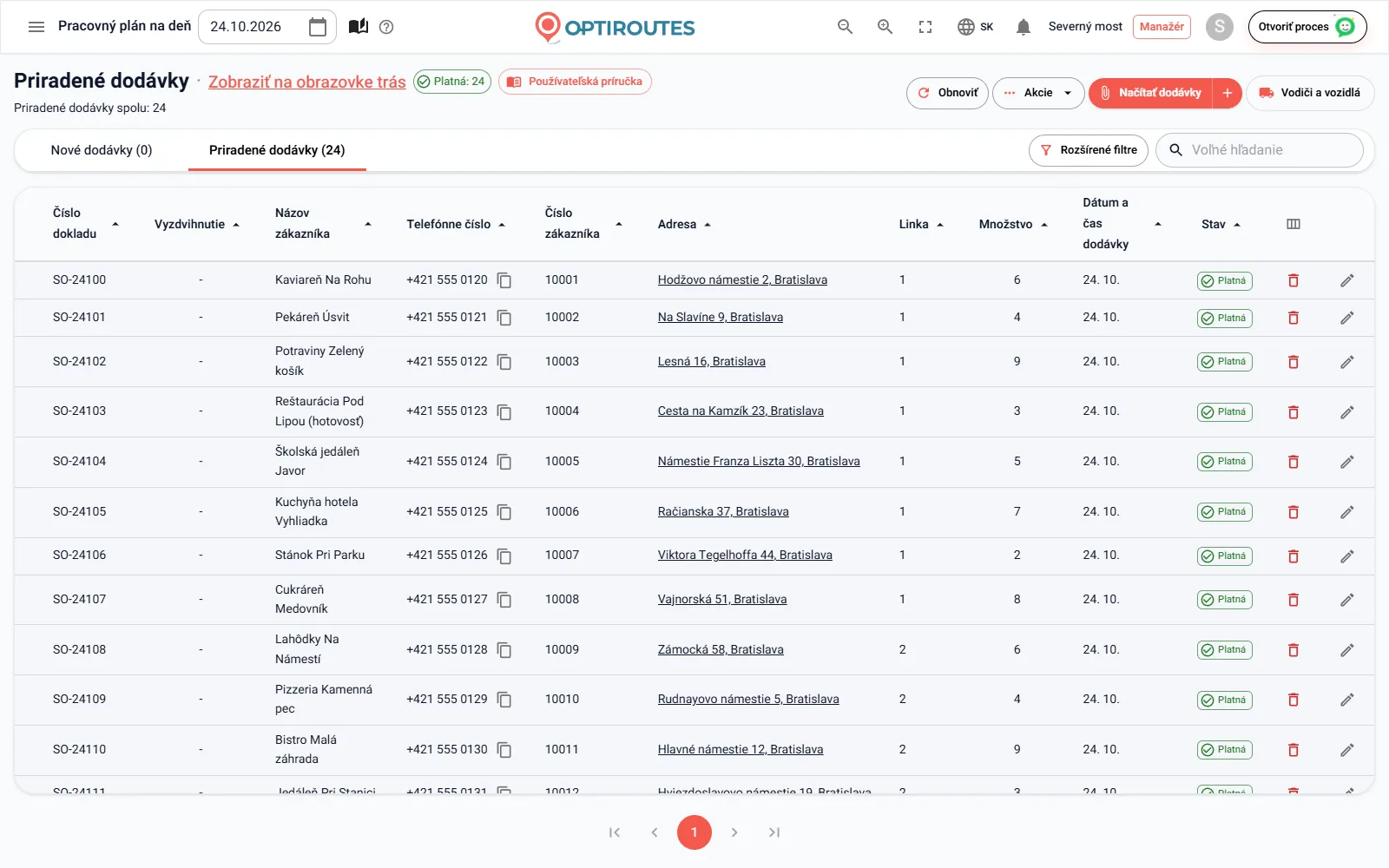Edit delivery SO-24101
The width and height of the screenshot is (1389, 868).
click(1346, 318)
